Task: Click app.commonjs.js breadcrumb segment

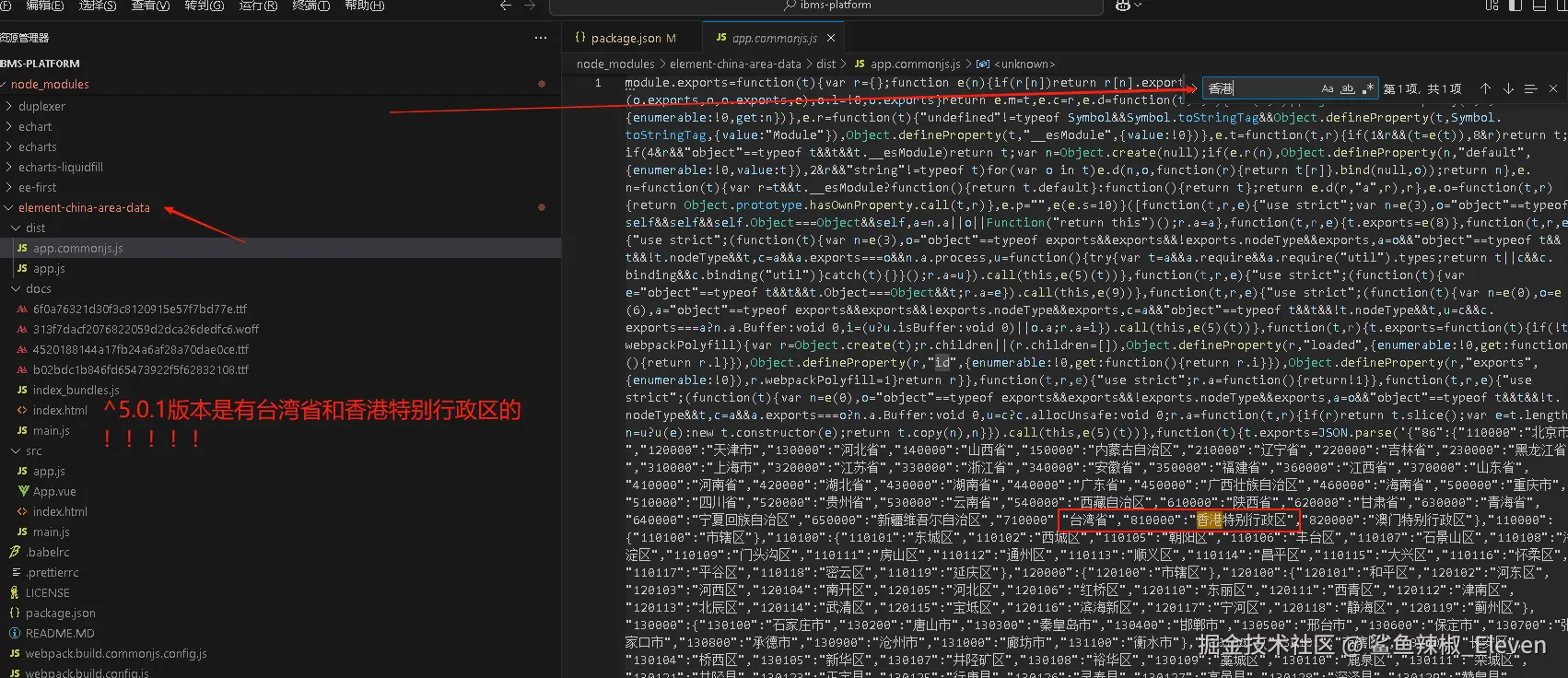Action: point(907,64)
